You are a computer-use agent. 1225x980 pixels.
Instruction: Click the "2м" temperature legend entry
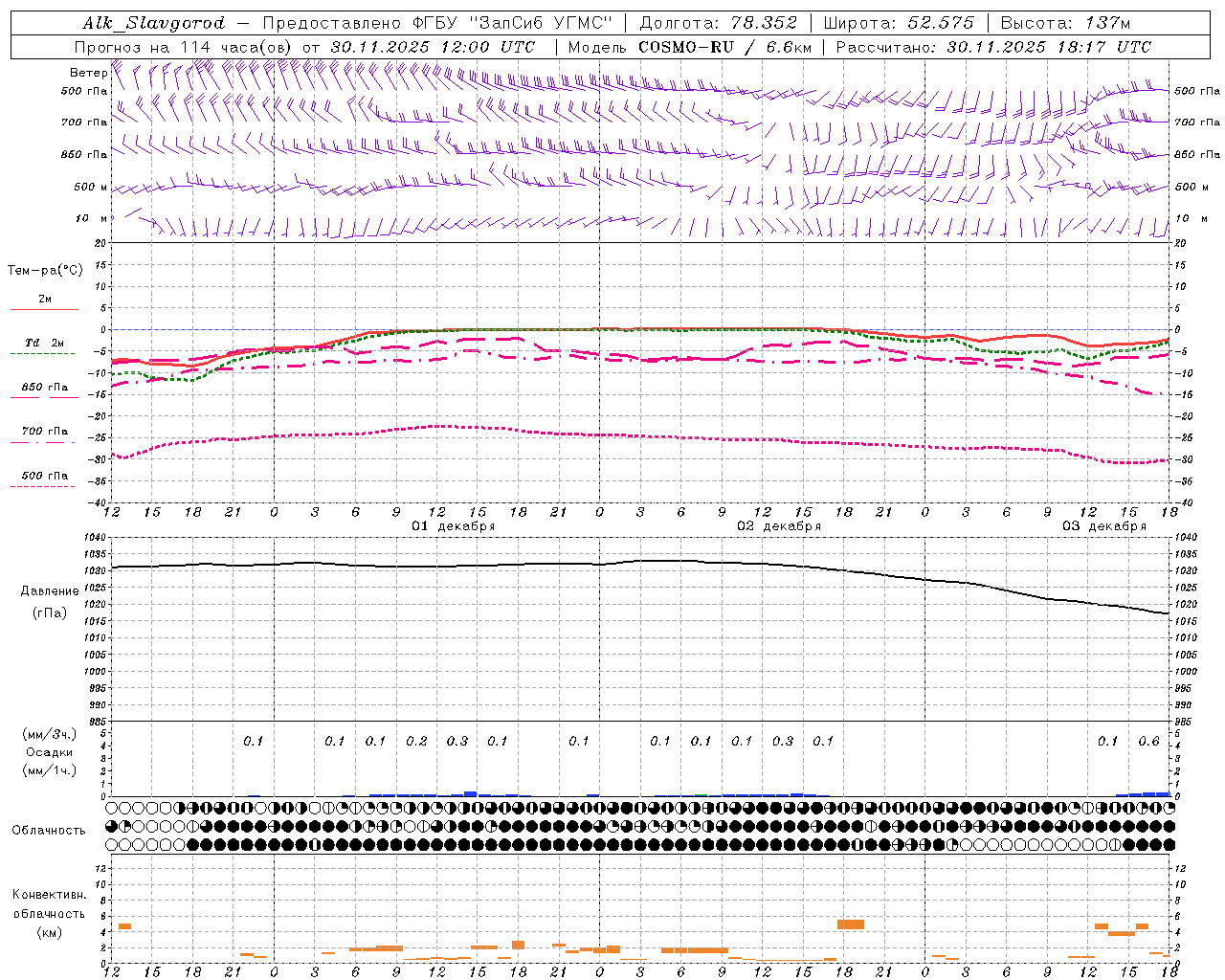tap(45, 299)
